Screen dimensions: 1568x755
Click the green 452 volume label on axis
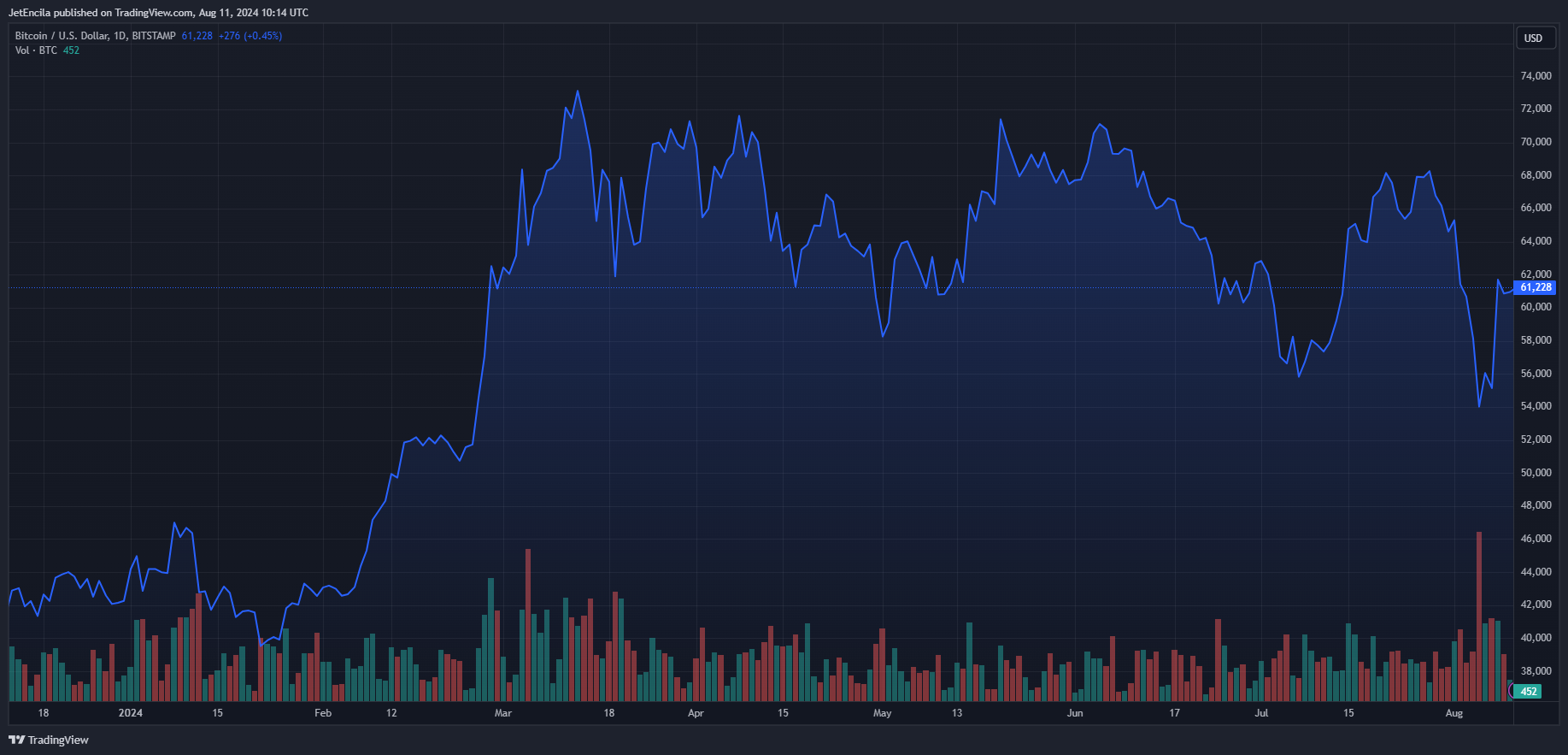1528,692
